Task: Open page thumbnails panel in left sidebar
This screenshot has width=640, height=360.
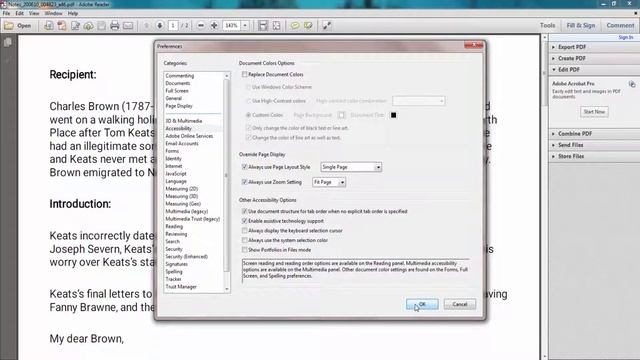Action: click(8, 42)
